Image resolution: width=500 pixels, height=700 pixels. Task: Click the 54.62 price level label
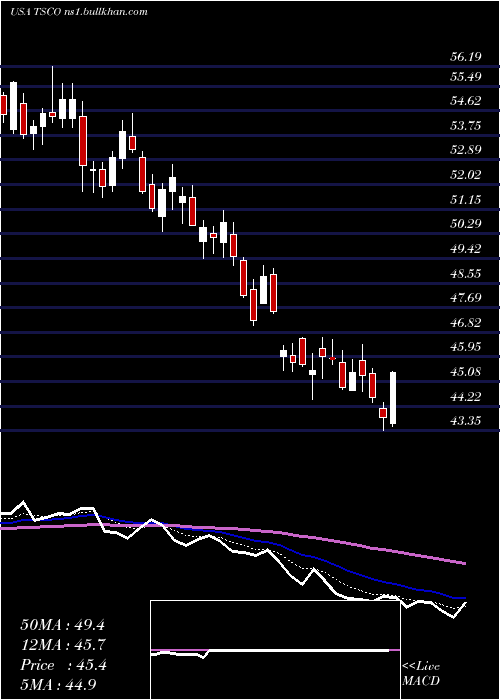[465, 100]
